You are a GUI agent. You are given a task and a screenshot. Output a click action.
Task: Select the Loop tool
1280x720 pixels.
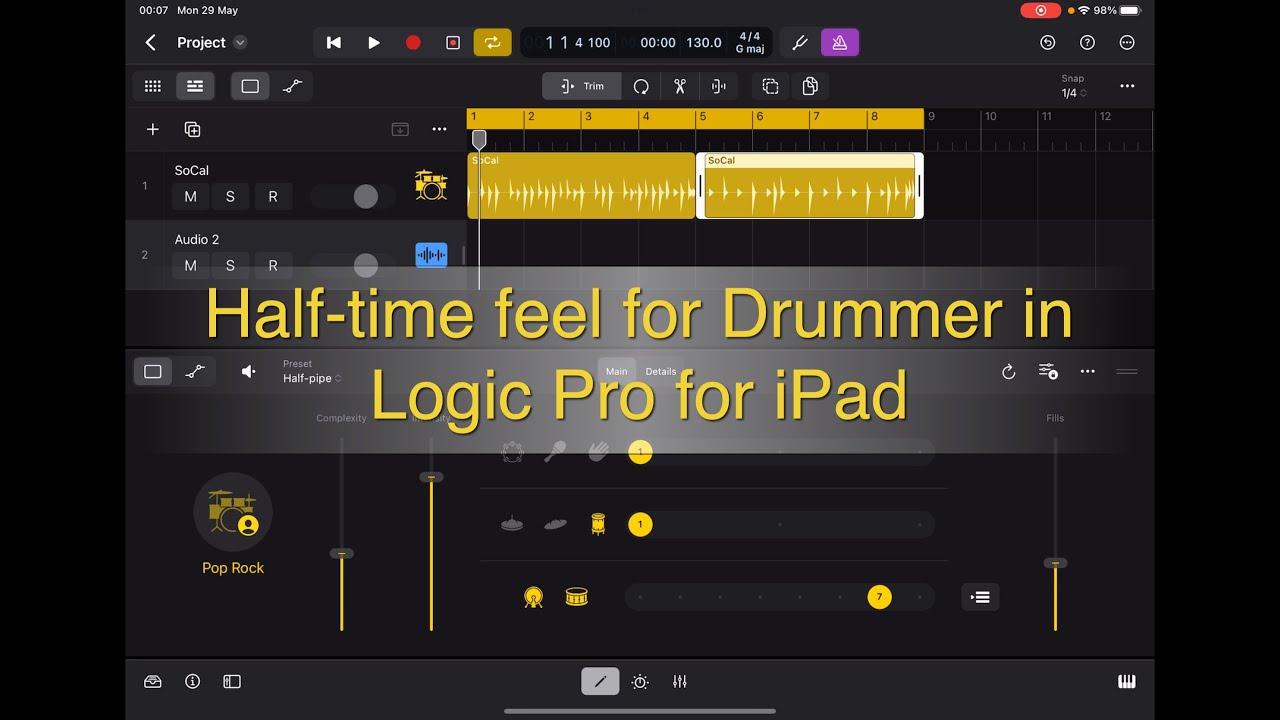(x=641, y=86)
